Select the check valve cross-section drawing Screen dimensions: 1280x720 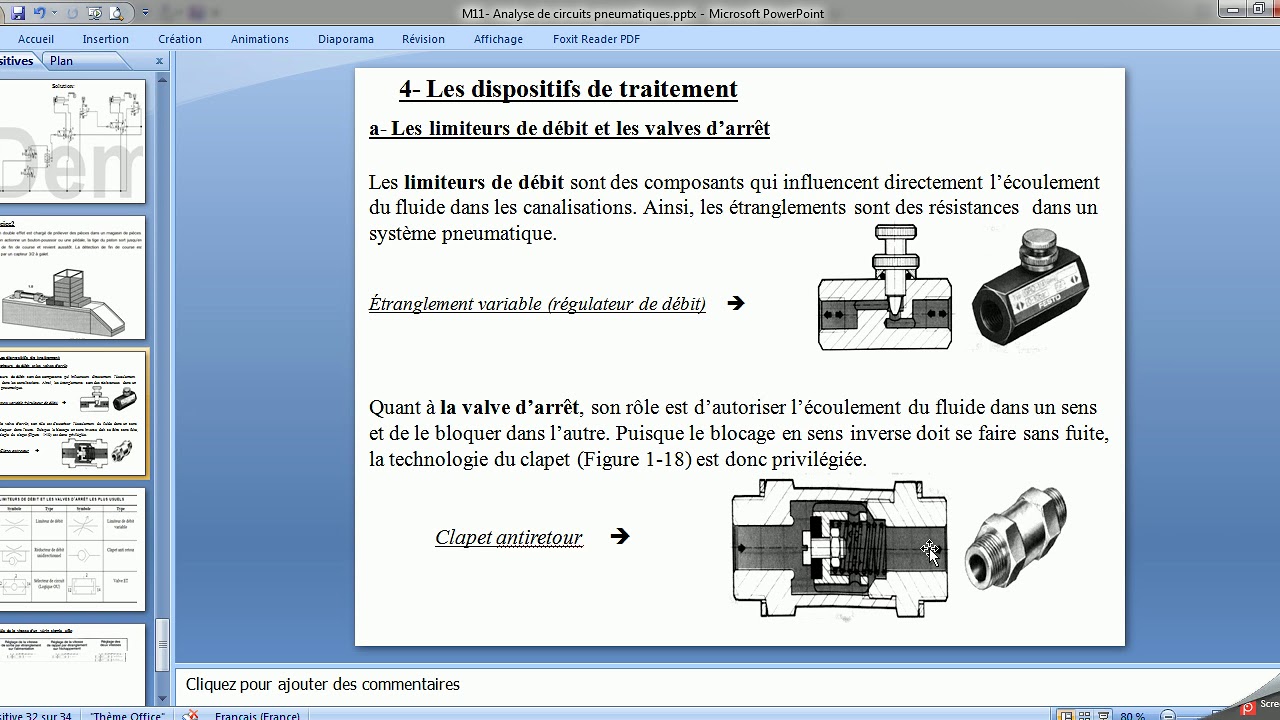pyautogui.click(x=840, y=549)
